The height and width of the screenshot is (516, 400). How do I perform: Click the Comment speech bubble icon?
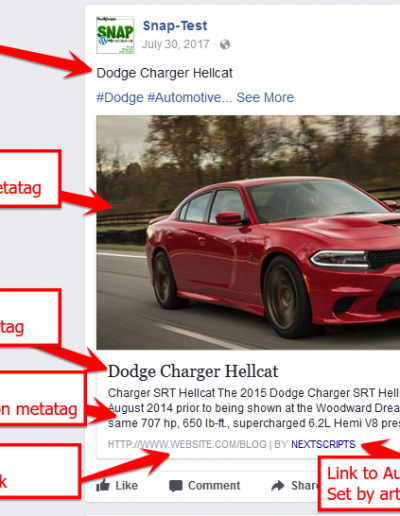click(175, 486)
